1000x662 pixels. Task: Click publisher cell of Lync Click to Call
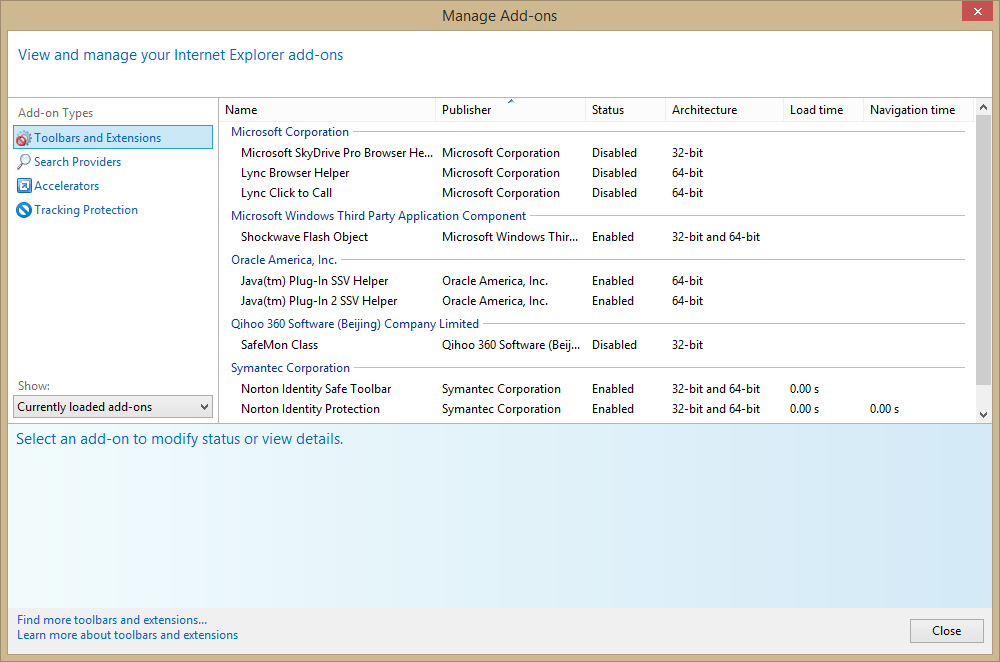[x=501, y=193]
